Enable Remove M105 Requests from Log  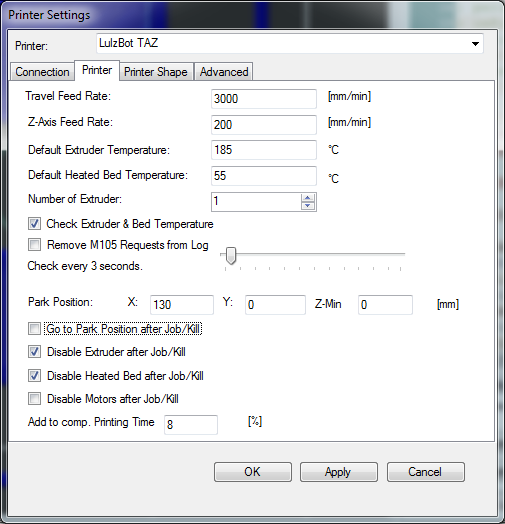coord(34,244)
